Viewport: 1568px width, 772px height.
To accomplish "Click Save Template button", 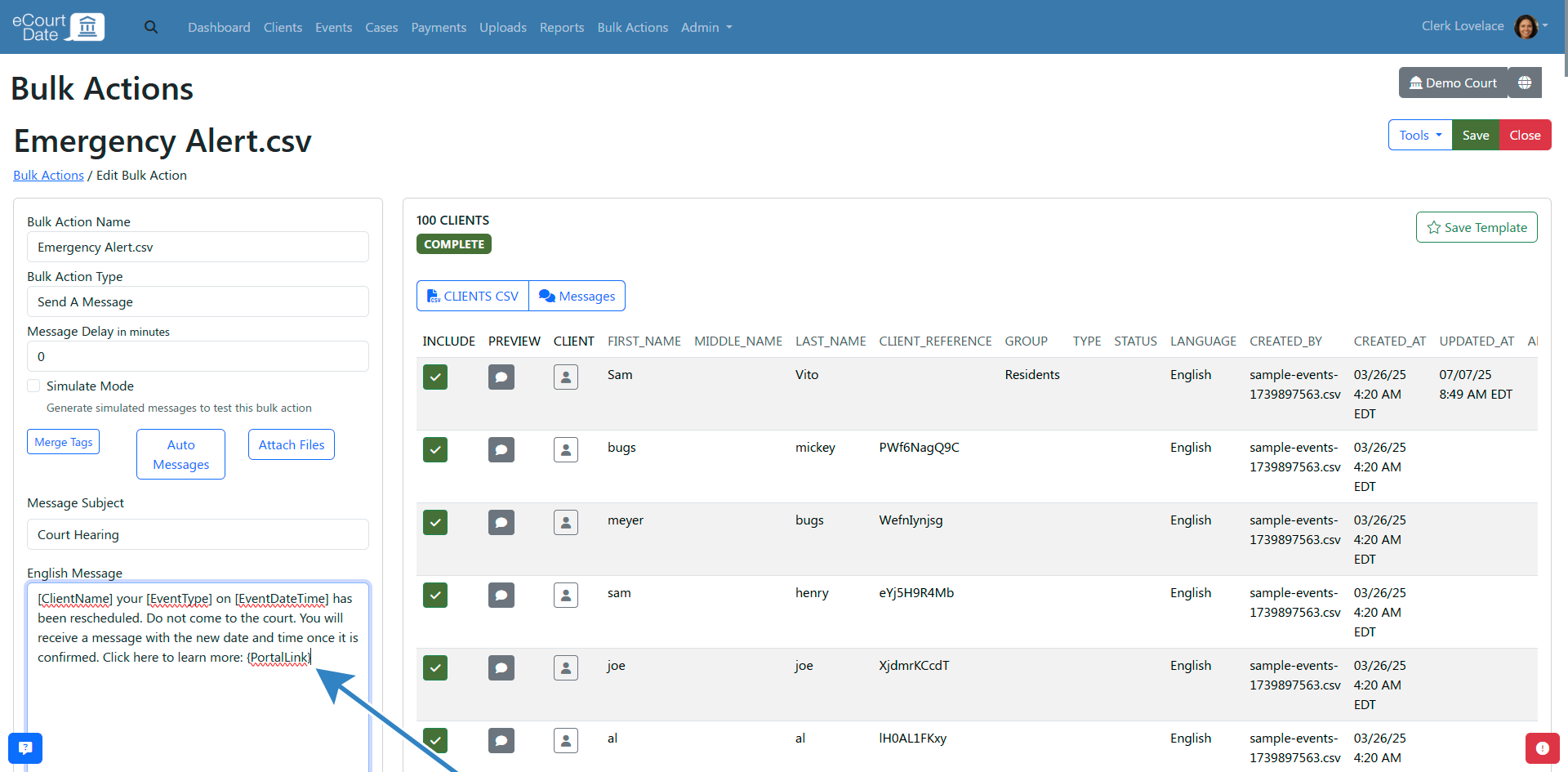I will coord(1477,227).
